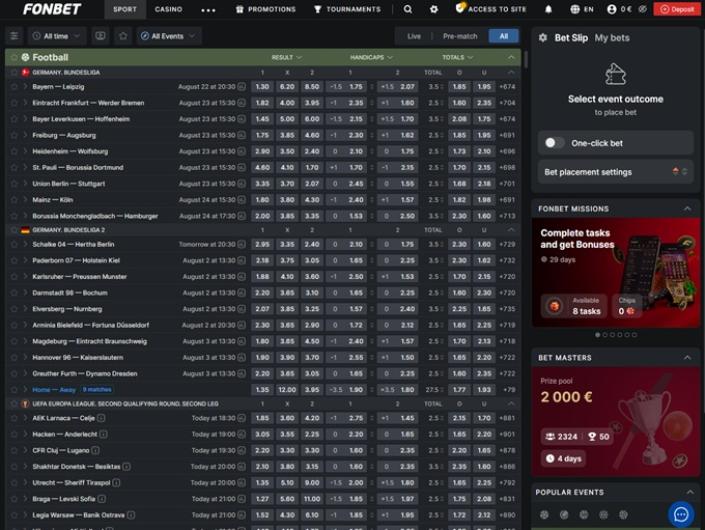Click the notifications bell icon
This screenshot has width=705, height=530.
[546, 9]
